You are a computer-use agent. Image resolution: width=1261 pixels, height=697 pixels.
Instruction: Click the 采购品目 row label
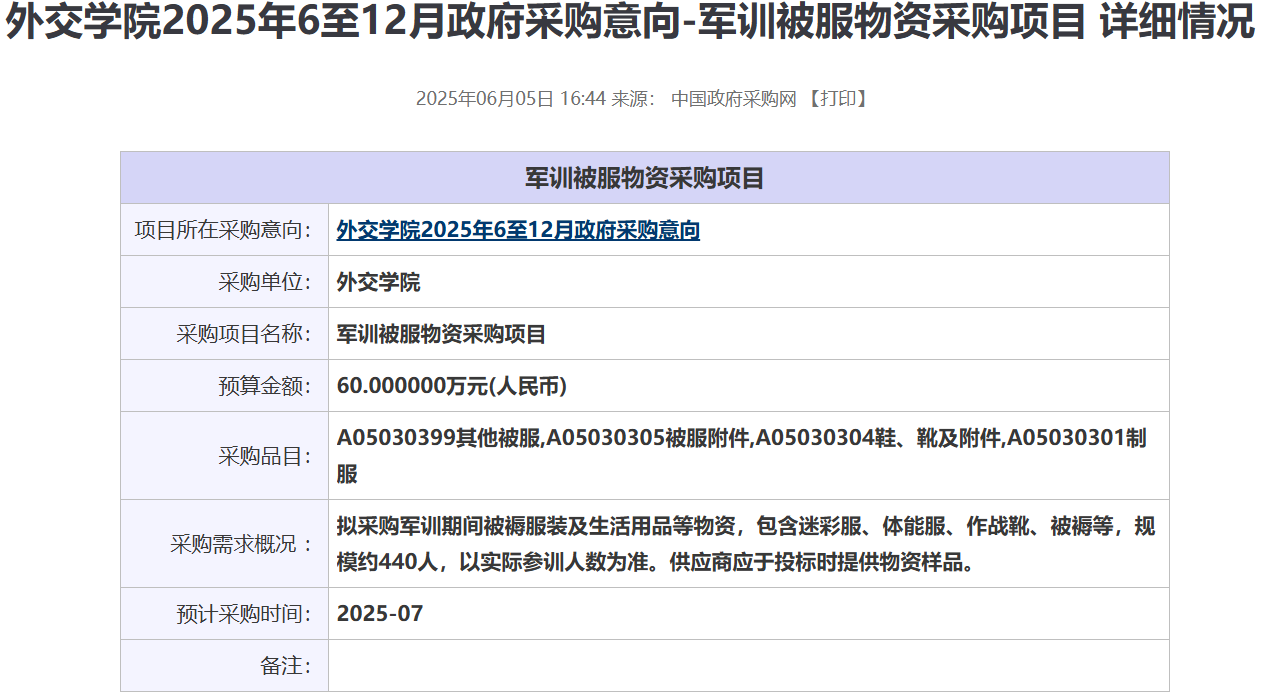pyautogui.click(x=264, y=456)
